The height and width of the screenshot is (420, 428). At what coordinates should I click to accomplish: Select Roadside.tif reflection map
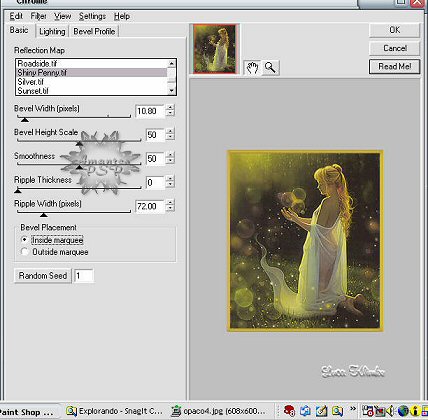click(x=91, y=63)
